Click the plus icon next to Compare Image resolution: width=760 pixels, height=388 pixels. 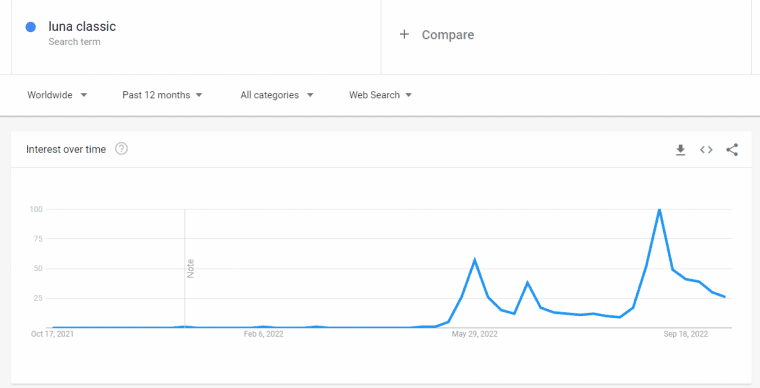point(404,34)
